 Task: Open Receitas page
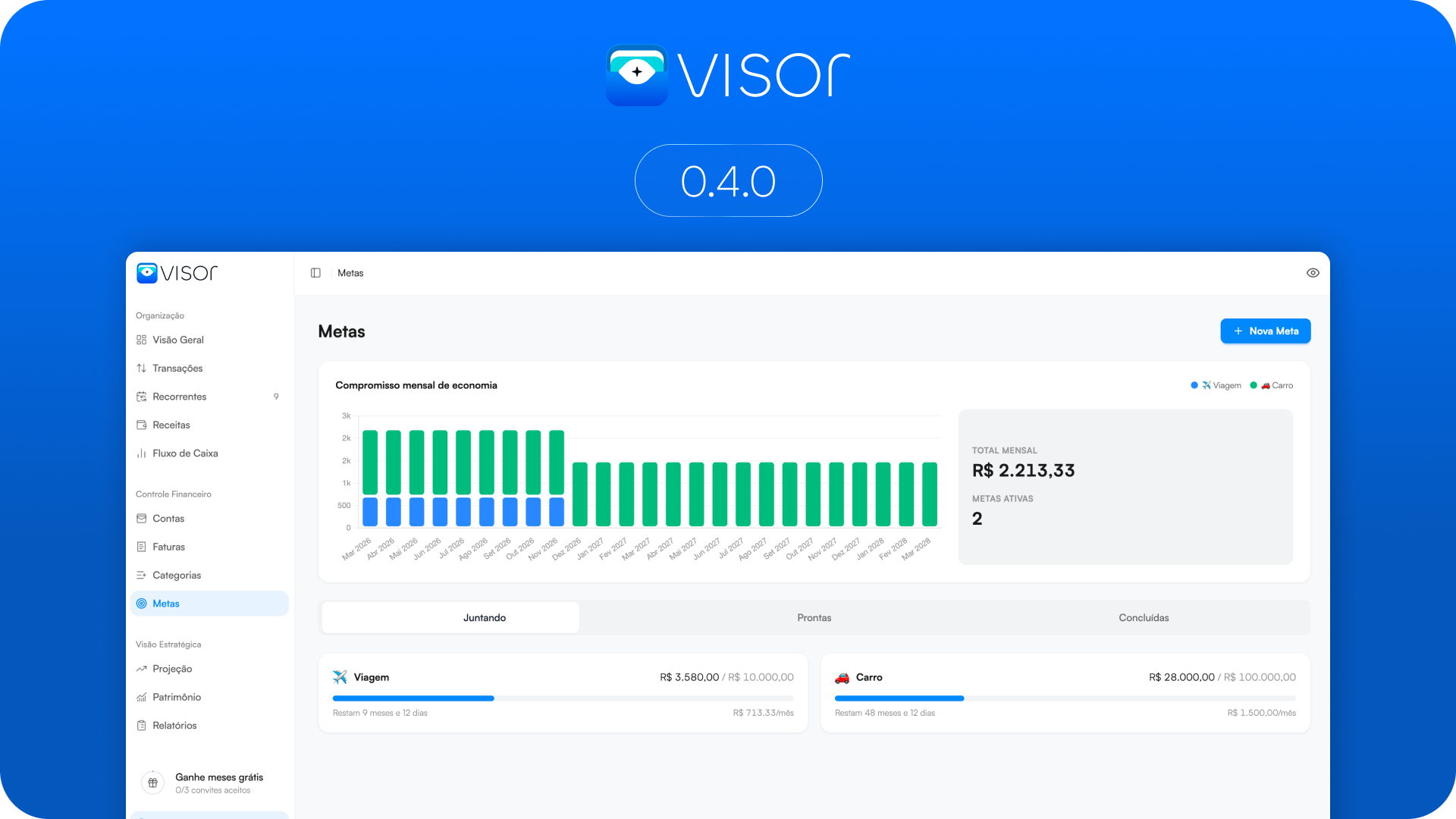click(171, 425)
